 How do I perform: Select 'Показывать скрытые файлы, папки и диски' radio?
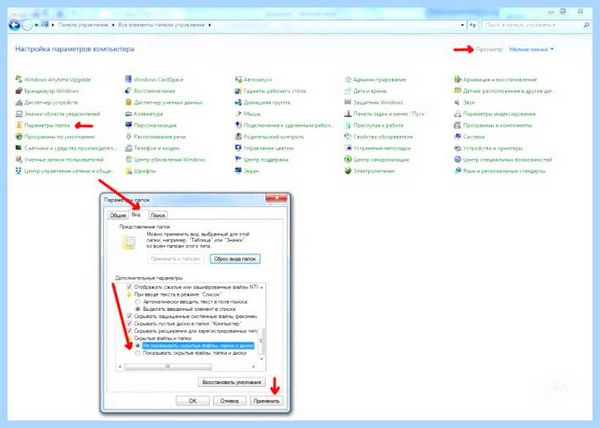click(138, 353)
